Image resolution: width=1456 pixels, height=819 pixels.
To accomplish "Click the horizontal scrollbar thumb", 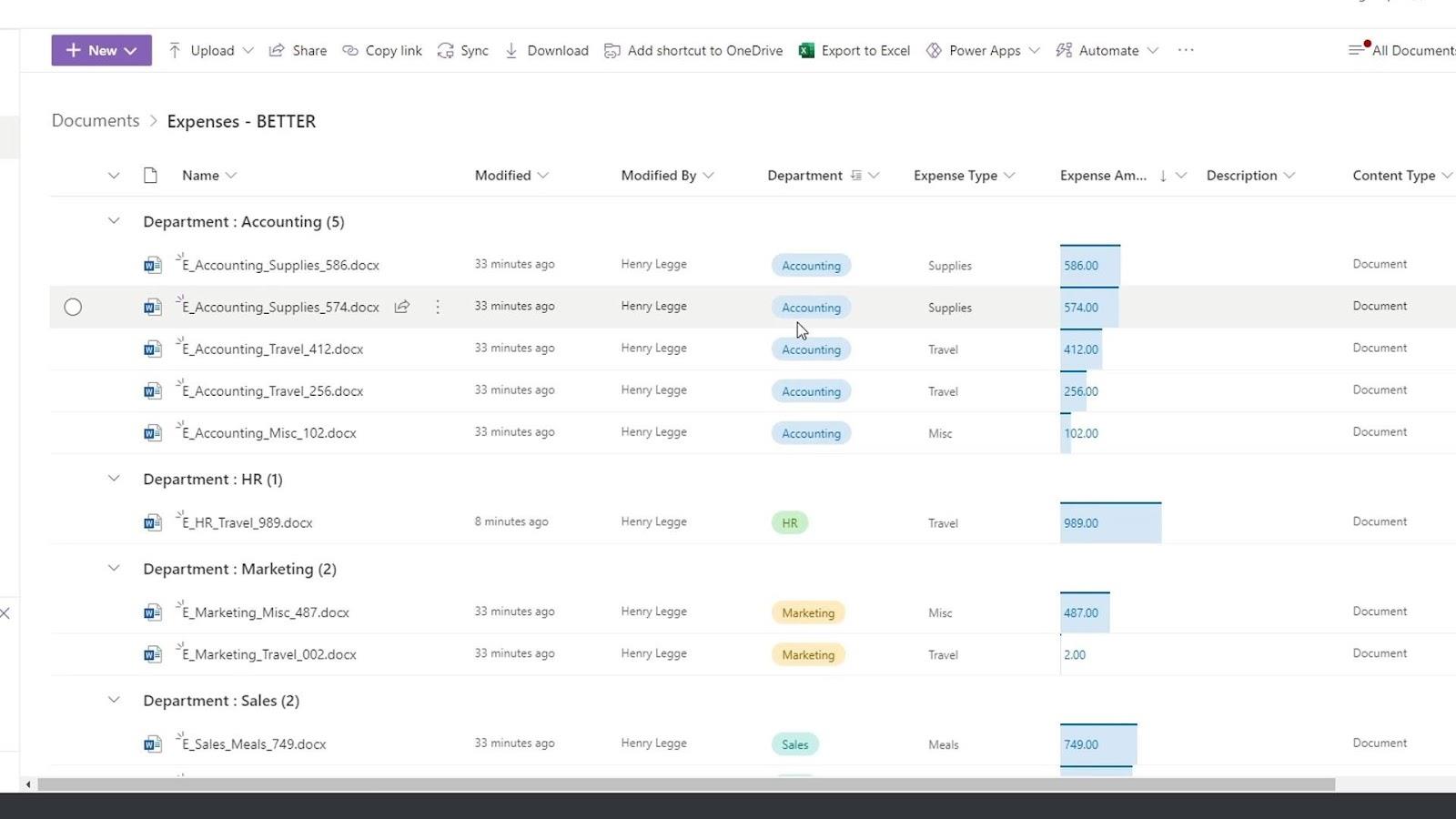I will tap(686, 784).
